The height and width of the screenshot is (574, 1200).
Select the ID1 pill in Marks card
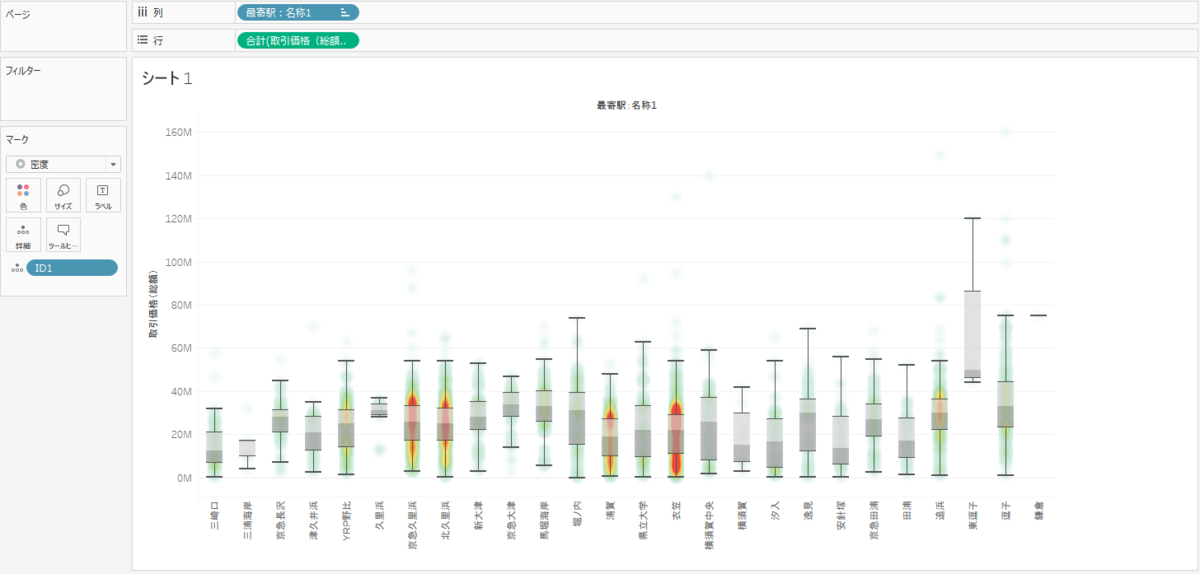[72, 268]
